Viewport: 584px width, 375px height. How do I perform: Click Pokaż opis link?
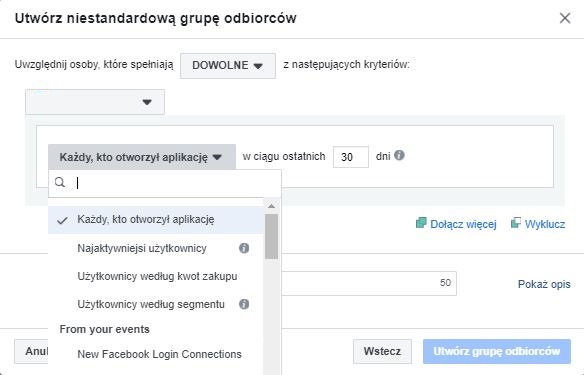(x=544, y=284)
